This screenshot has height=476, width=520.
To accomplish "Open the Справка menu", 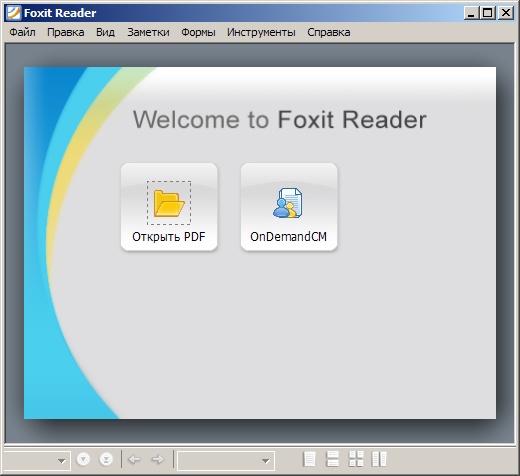I will click(329, 32).
